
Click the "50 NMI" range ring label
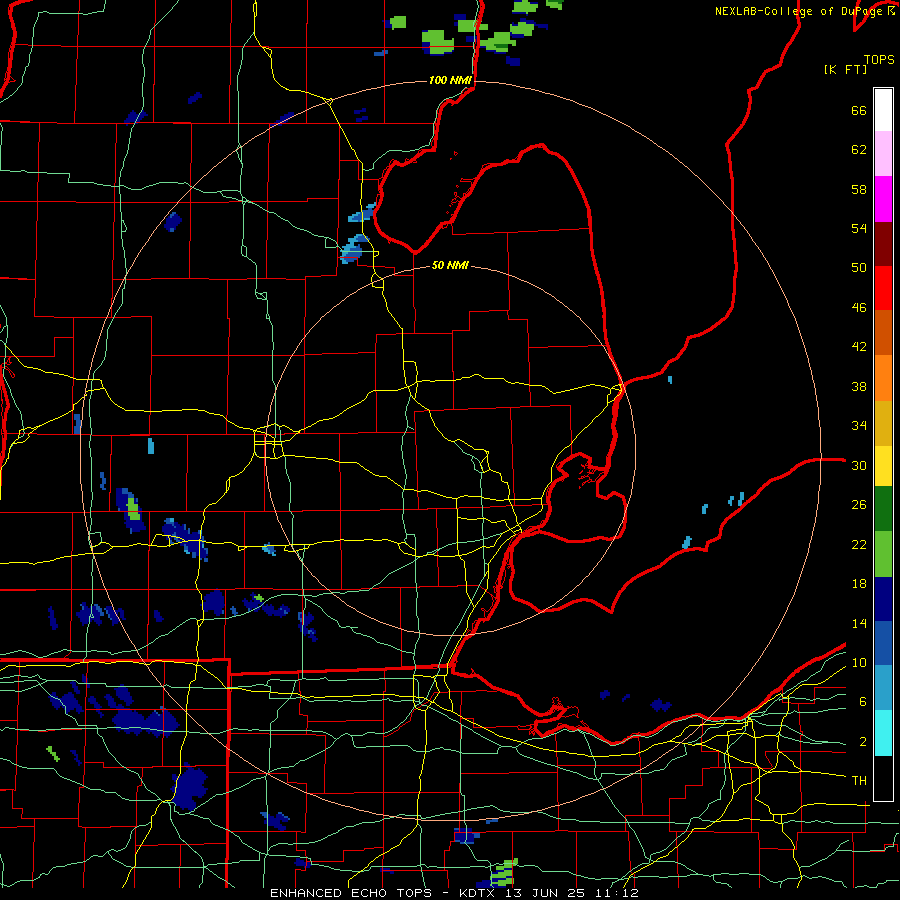click(450, 266)
